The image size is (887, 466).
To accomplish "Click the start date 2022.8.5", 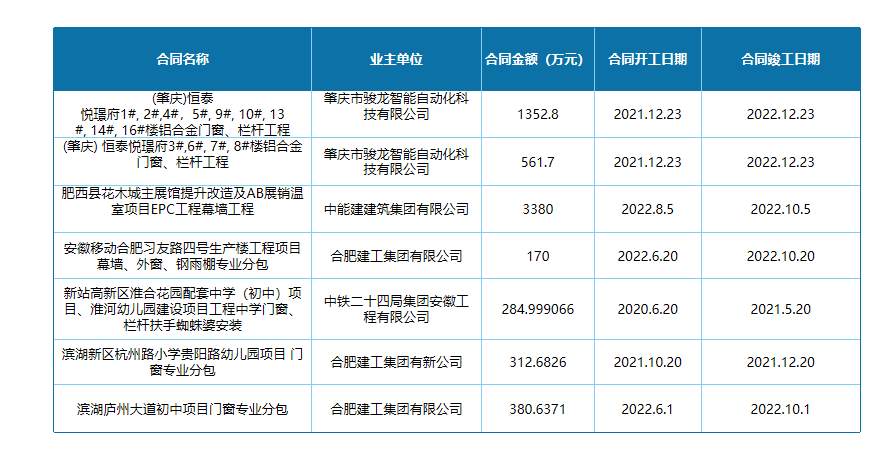I will pyautogui.click(x=647, y=209).
